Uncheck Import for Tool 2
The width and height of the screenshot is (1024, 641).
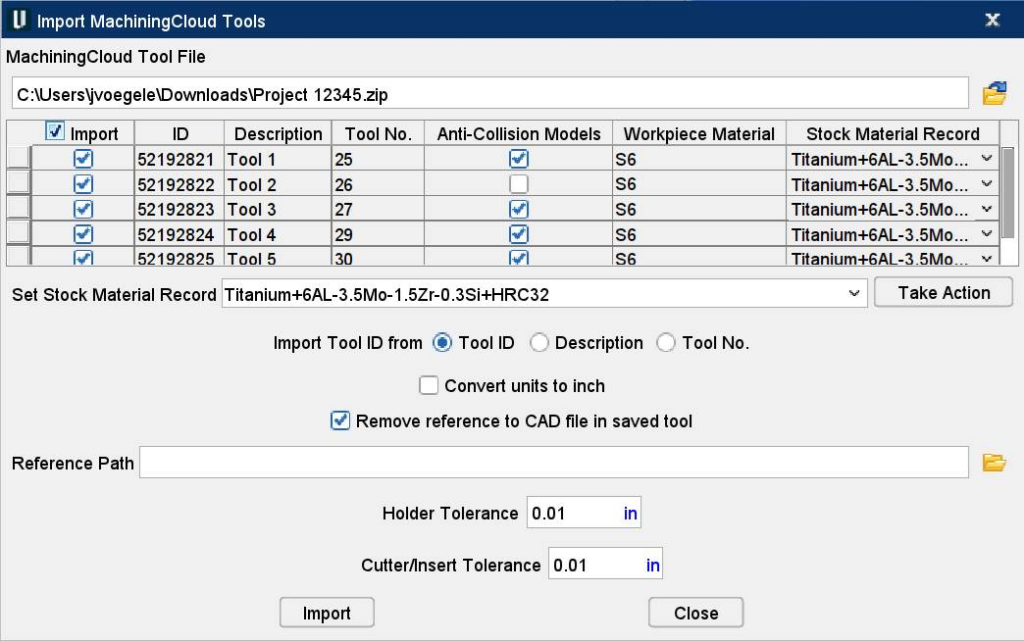coord(83,184)
